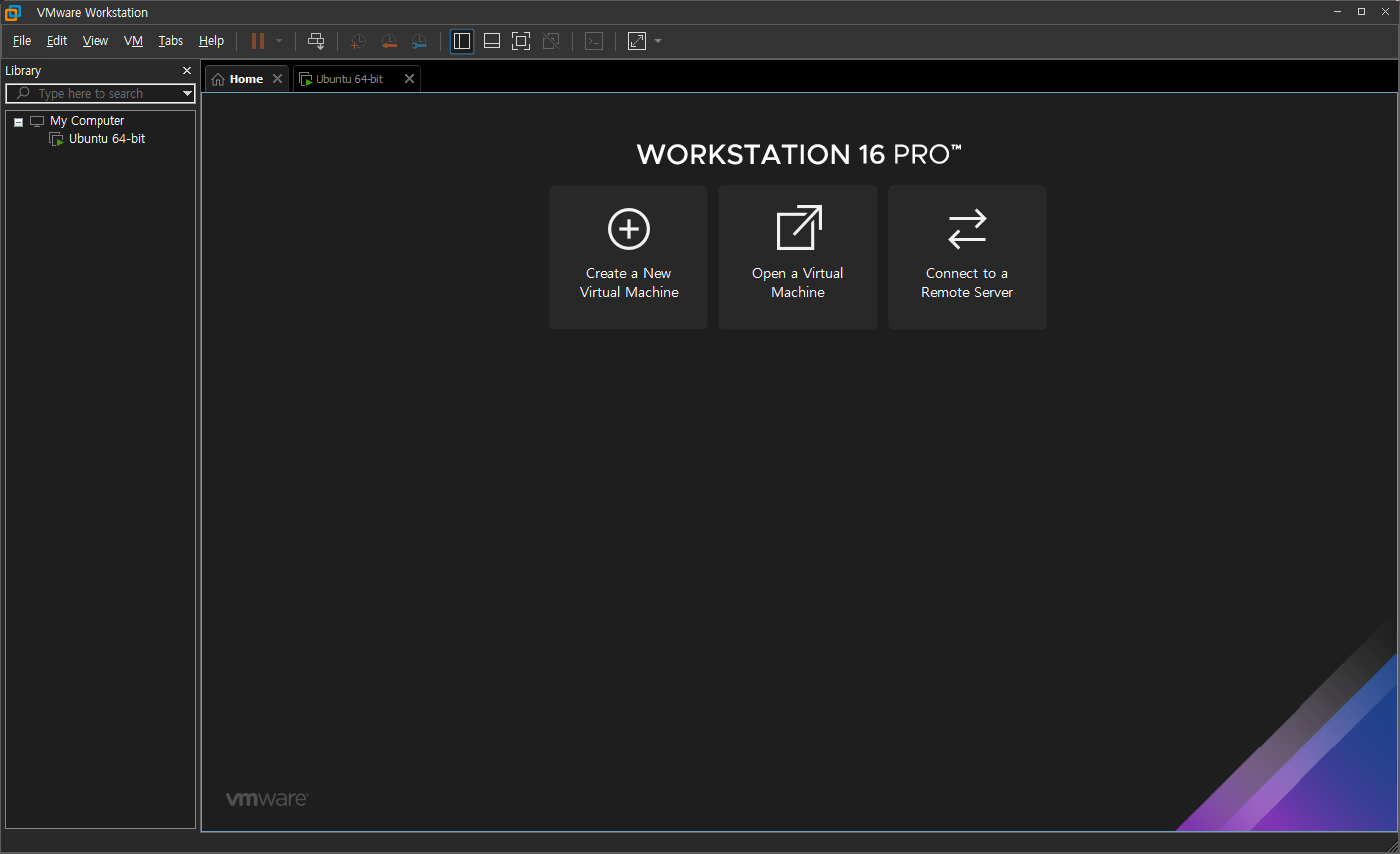The width and height of the screenshot is (1400, 854).
Task: Click Connect to a Remote Server tile
Action: coord(967,257)
